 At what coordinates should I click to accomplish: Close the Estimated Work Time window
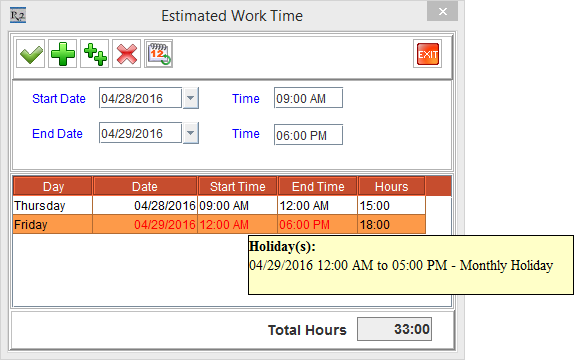442,12
